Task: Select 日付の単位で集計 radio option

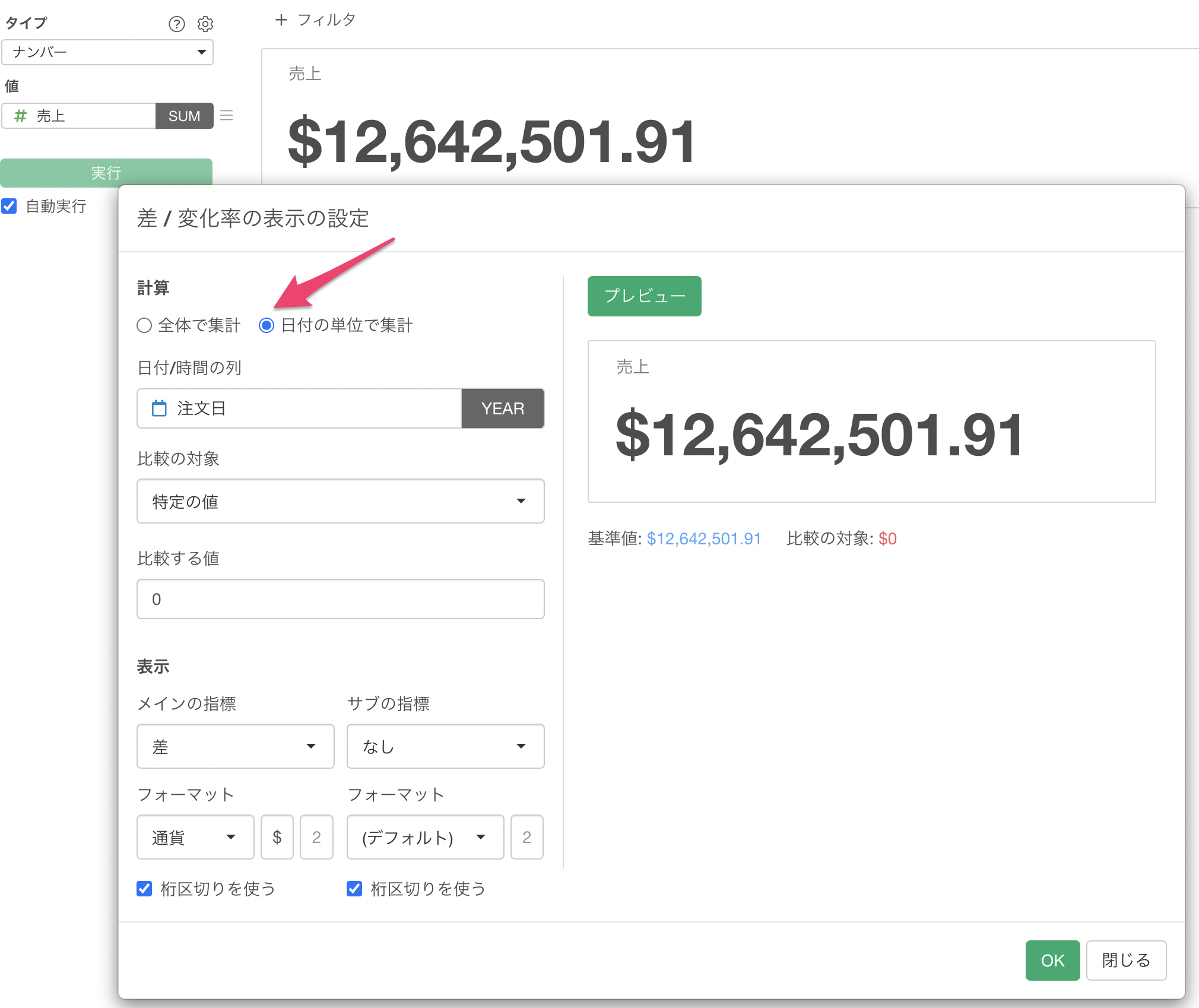Action: [267, 325]
